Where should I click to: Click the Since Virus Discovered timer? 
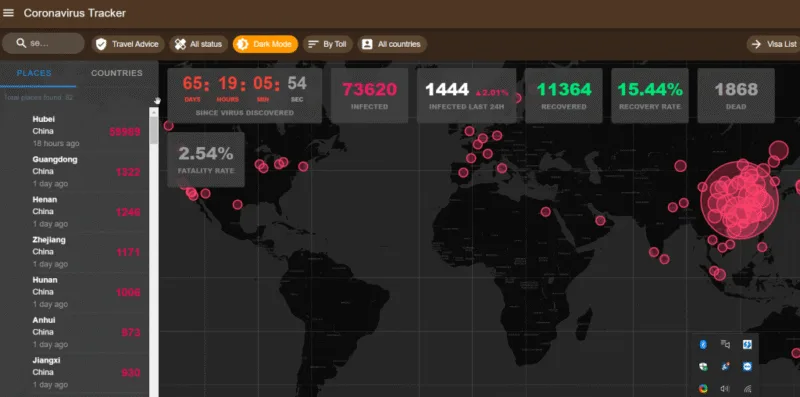point(244,95)
